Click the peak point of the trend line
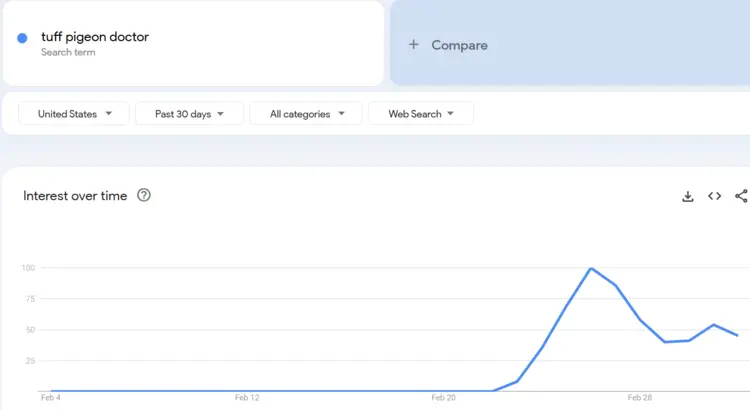750x410 pixels. tap(591, 268)
